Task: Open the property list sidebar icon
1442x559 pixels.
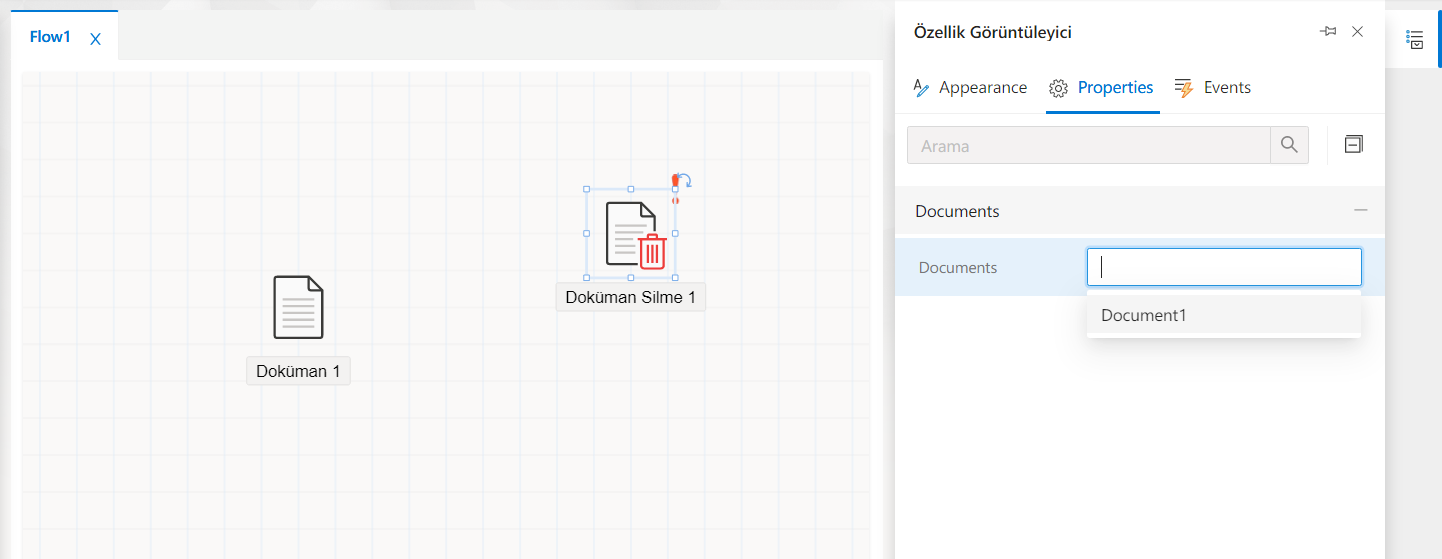Action: click(1414, 39)
